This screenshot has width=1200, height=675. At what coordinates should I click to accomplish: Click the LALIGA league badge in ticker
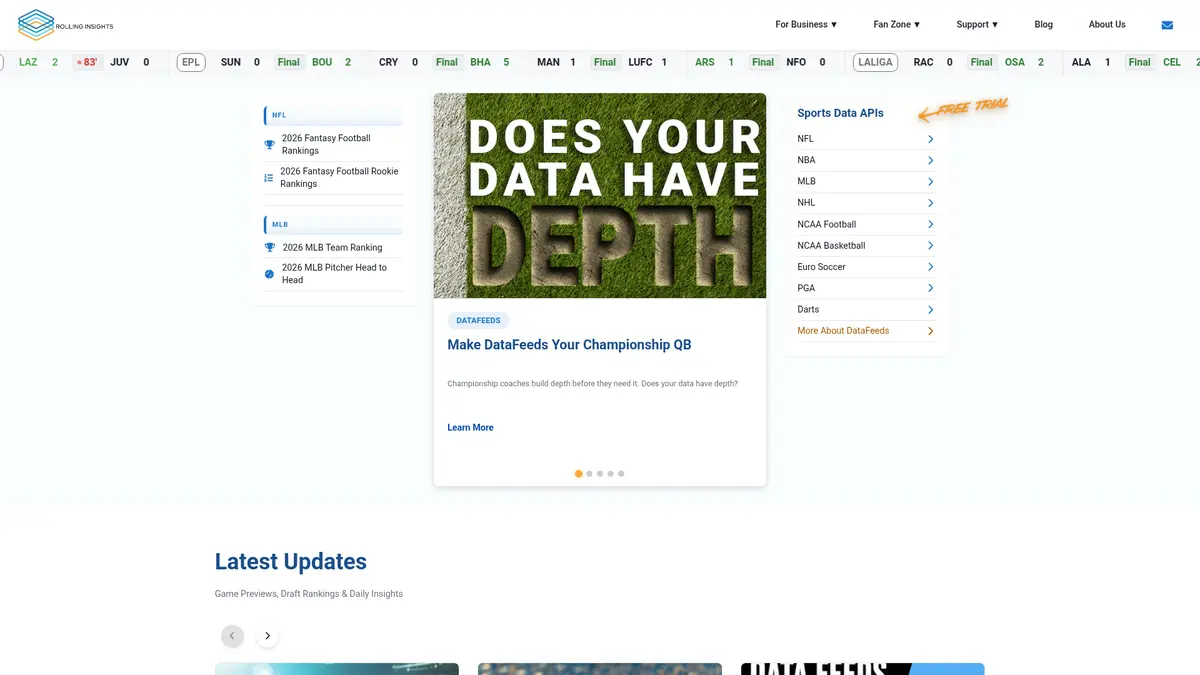tap(875, 62)
